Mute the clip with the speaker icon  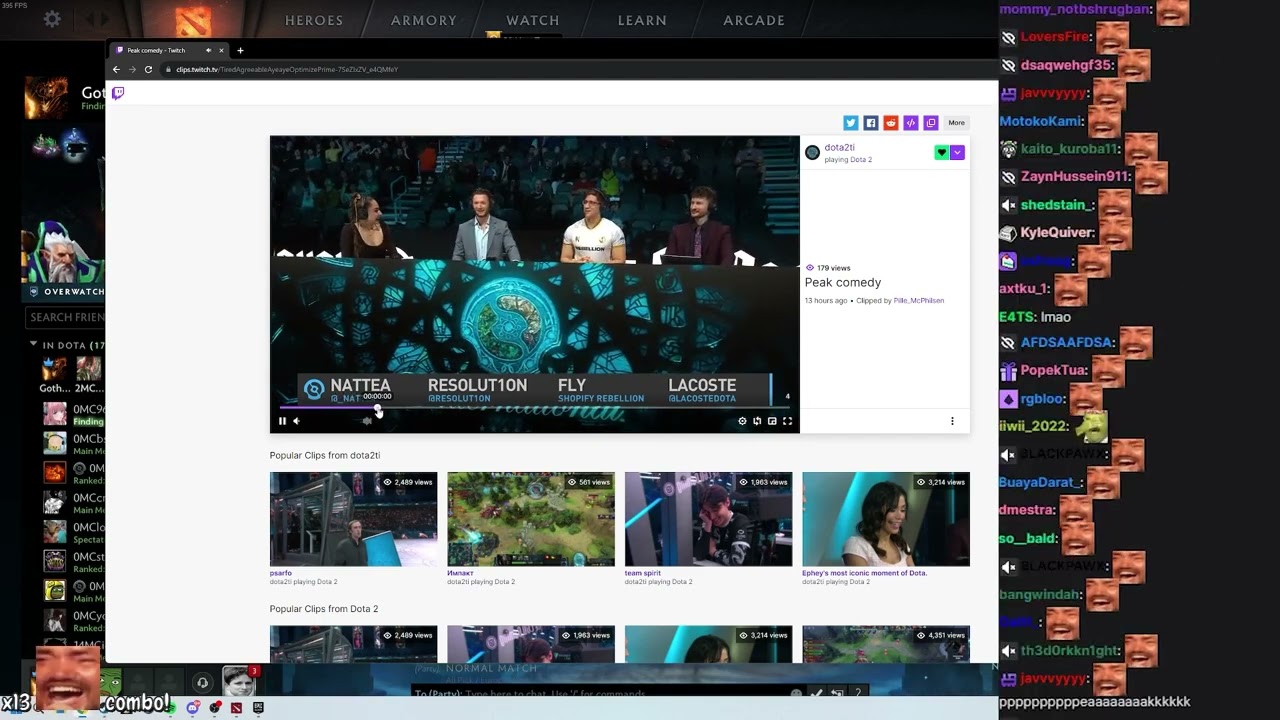296,421
